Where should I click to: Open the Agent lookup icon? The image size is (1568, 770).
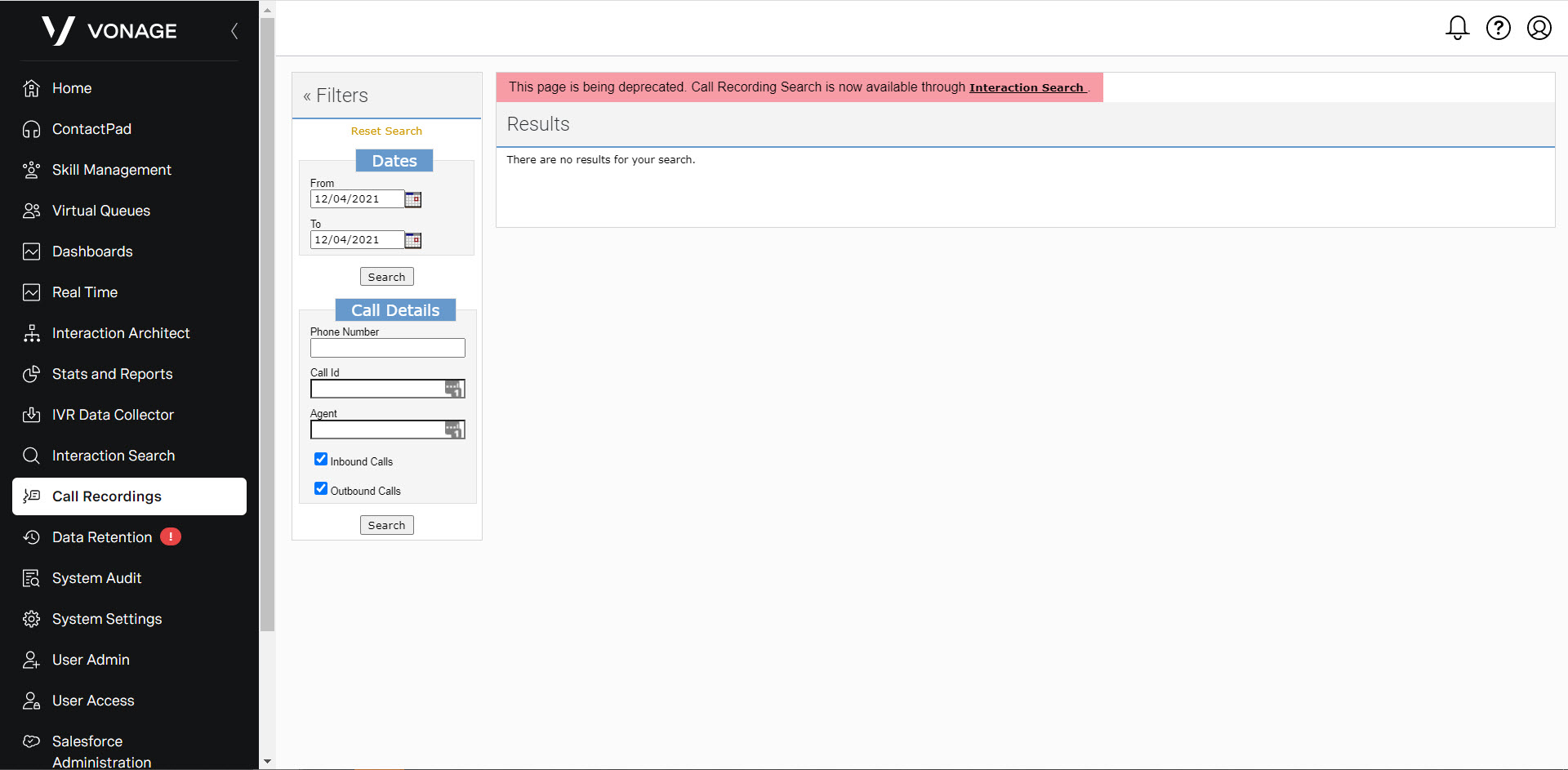pyautogui.click(x=453, y=430)
